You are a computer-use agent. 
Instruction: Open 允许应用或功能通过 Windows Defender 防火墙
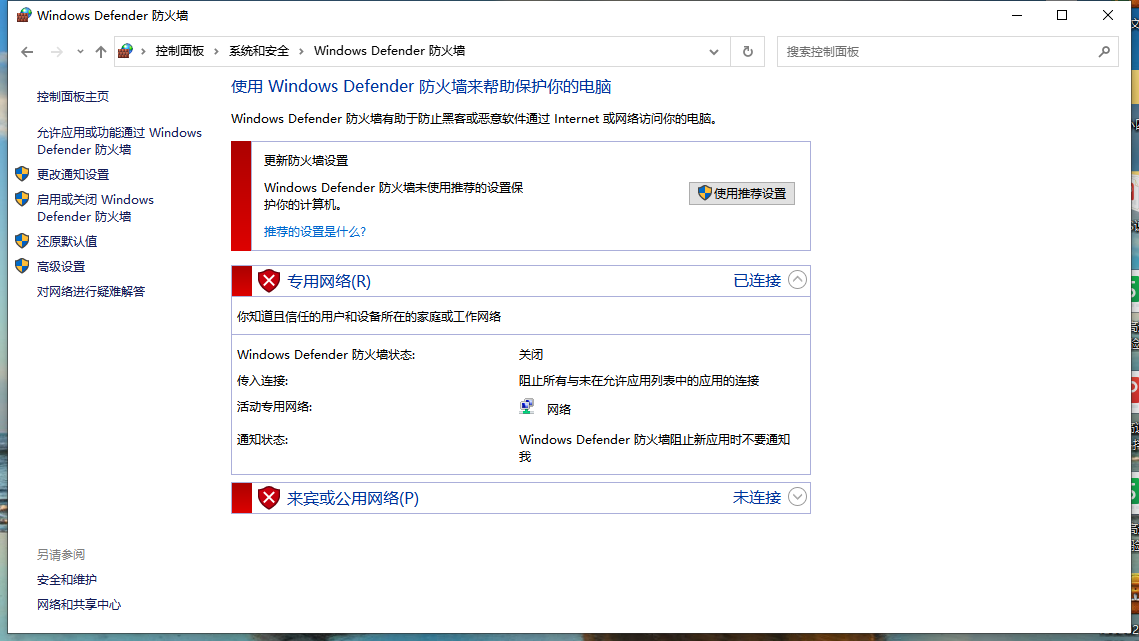(119, 141)
